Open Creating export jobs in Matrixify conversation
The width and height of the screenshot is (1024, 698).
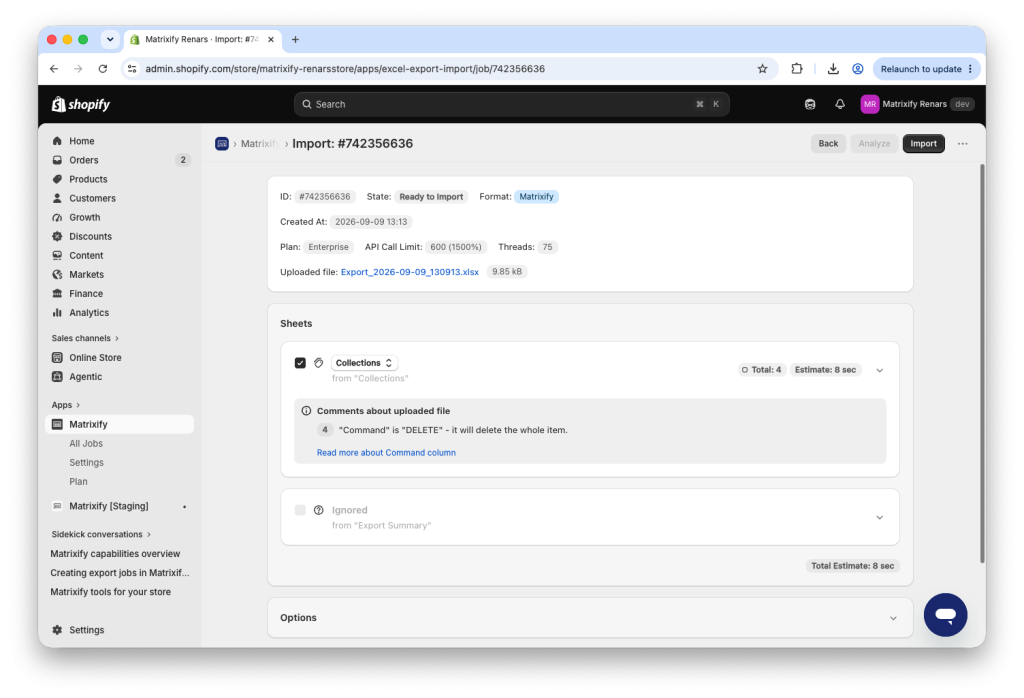[120, 573]
